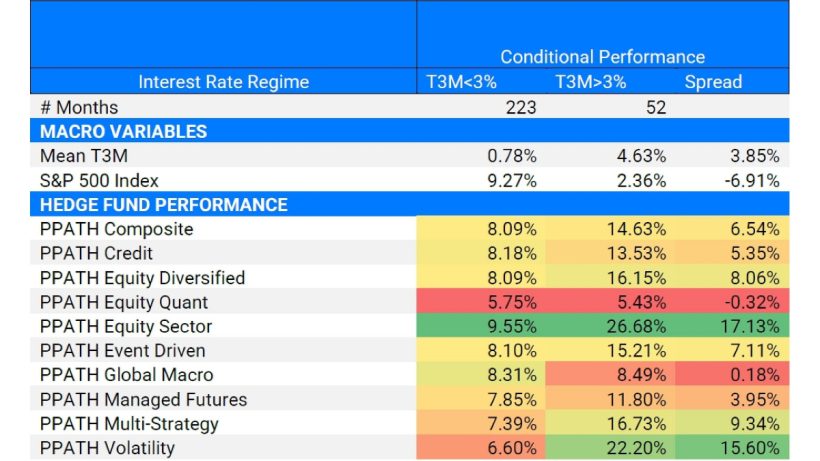Select the Interest Rate Regime header cell
This screenshot has width=820, height=461.
223,82
